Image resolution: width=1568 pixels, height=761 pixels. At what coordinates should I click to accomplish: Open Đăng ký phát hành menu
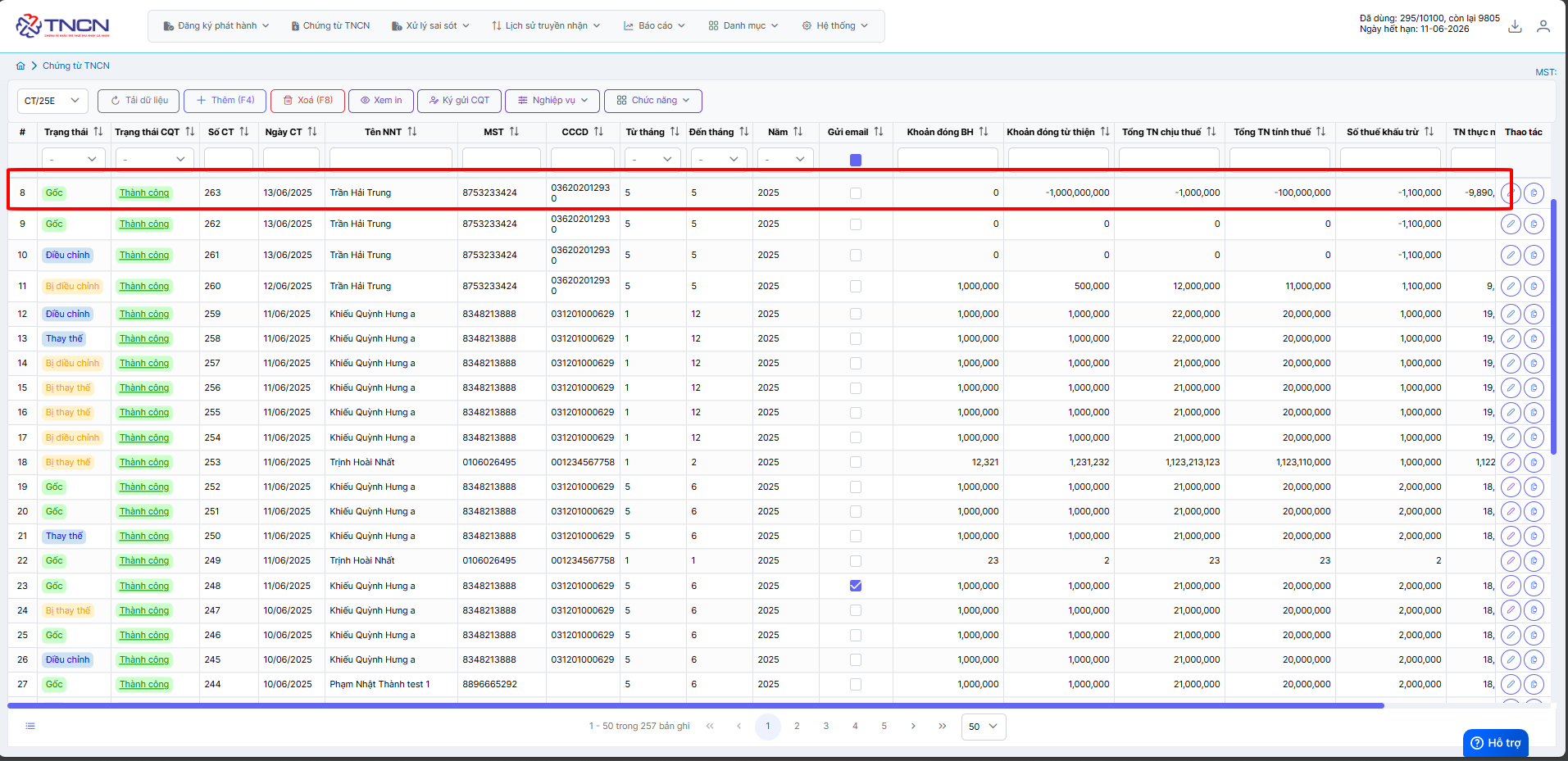216,26
